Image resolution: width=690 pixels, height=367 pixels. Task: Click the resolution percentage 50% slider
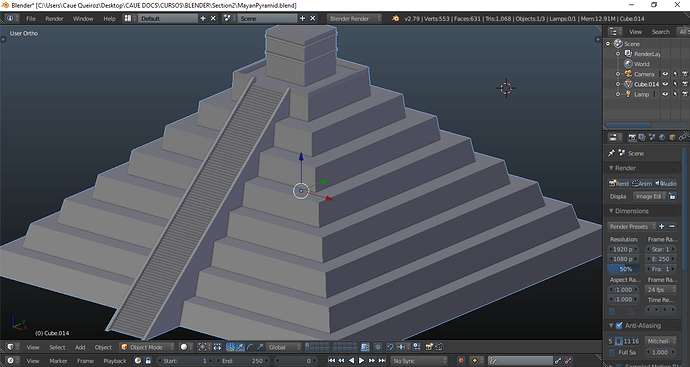click(x=624, y=269)
